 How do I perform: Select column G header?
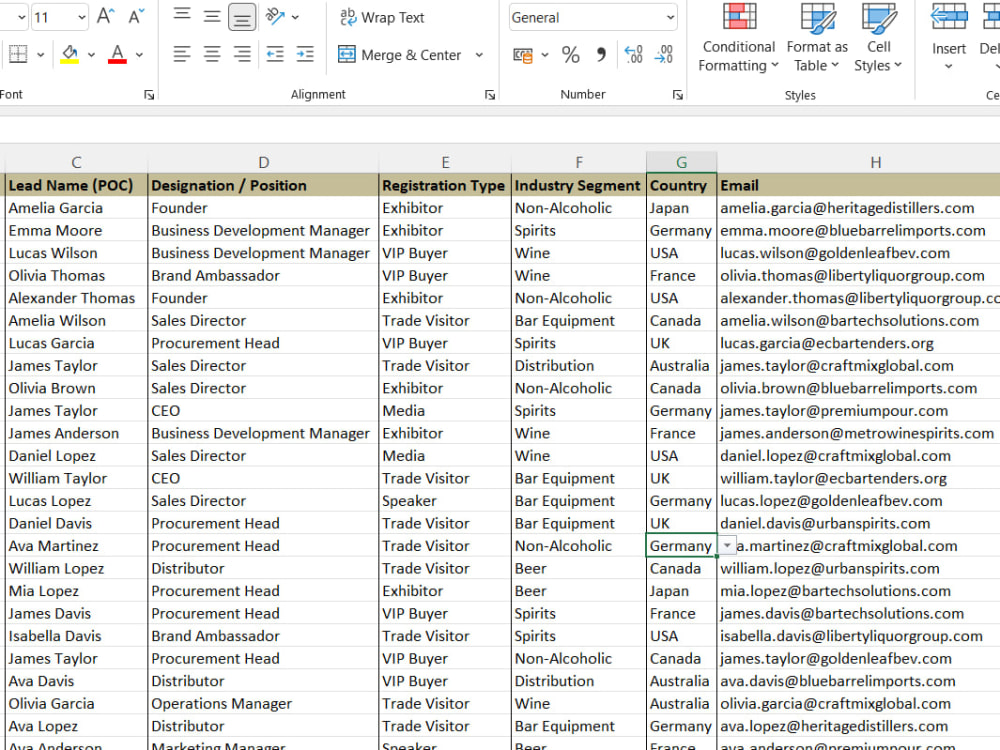coord(681,163)
